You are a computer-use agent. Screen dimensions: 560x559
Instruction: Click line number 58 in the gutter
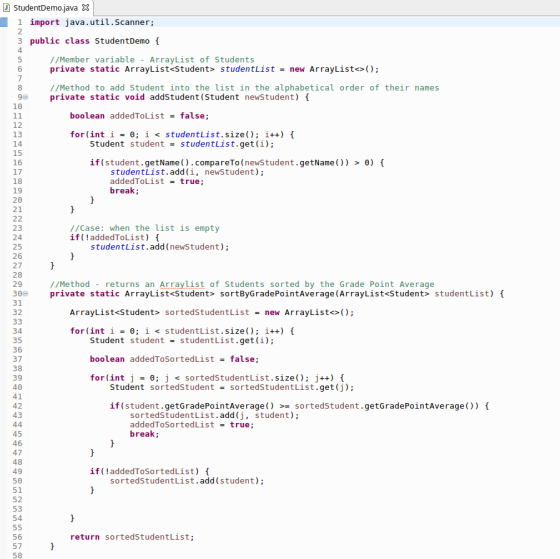(18, 555)
